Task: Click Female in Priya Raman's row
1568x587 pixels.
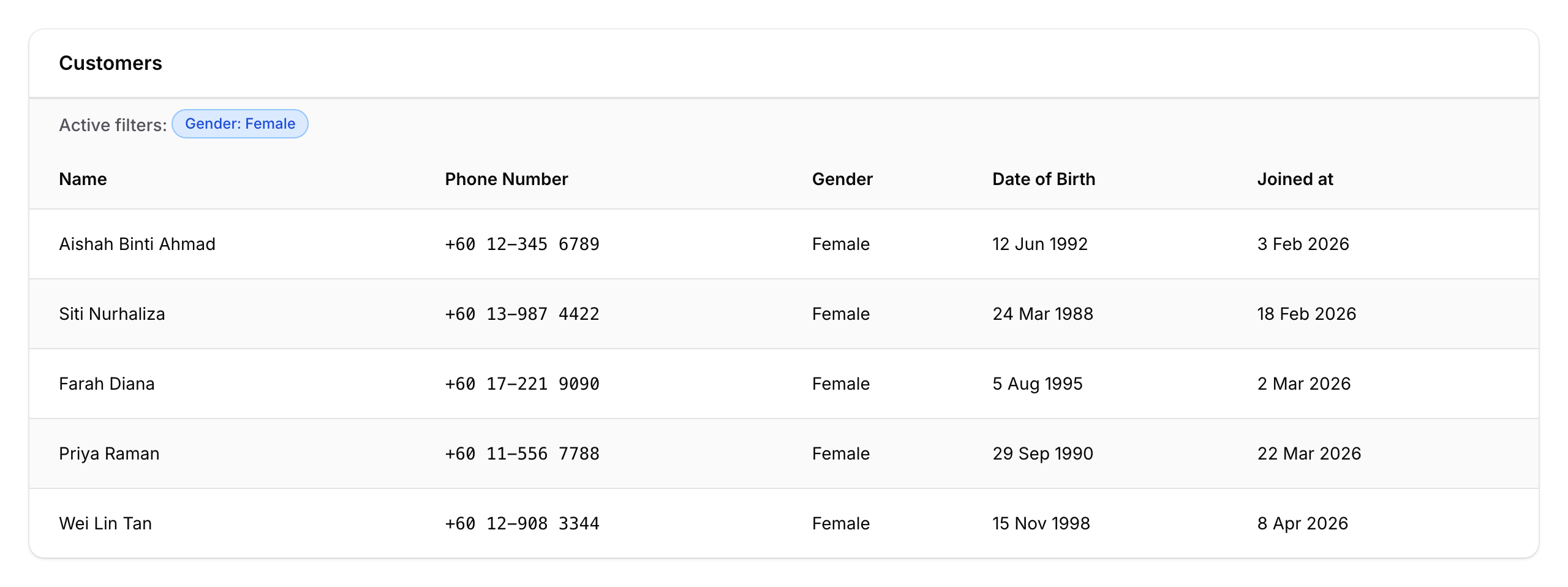Action: [x=841, y=453]
